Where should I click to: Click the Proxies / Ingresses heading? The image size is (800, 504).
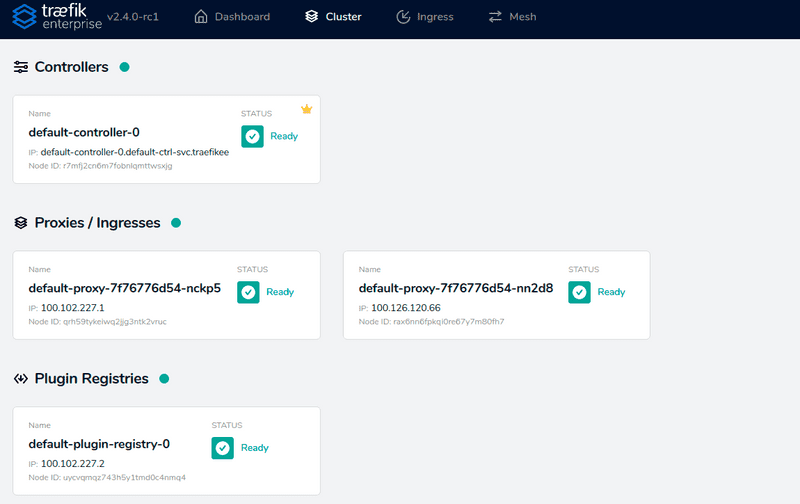tap(97, 223)
